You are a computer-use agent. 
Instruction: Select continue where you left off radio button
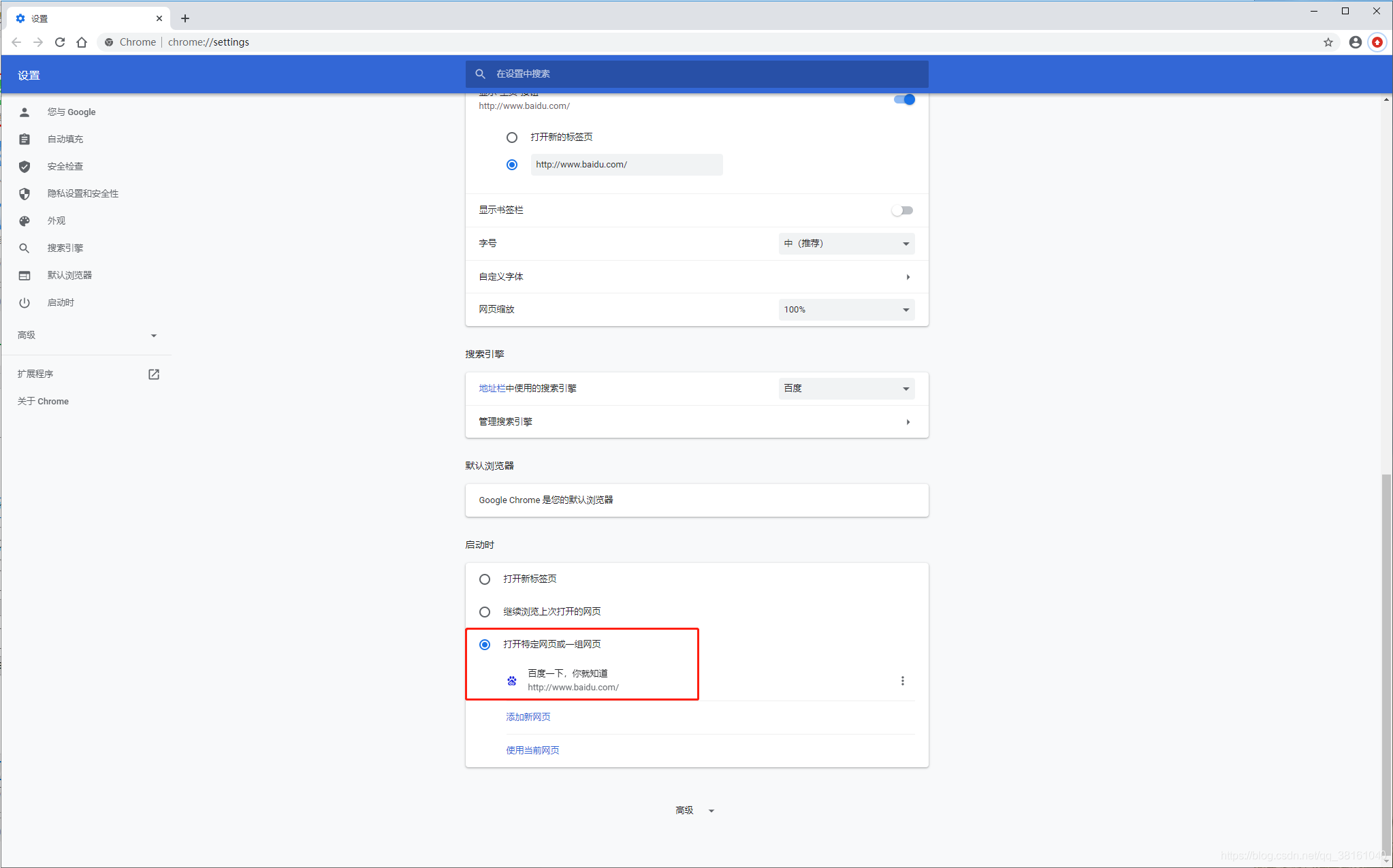[x=485, y=612]
